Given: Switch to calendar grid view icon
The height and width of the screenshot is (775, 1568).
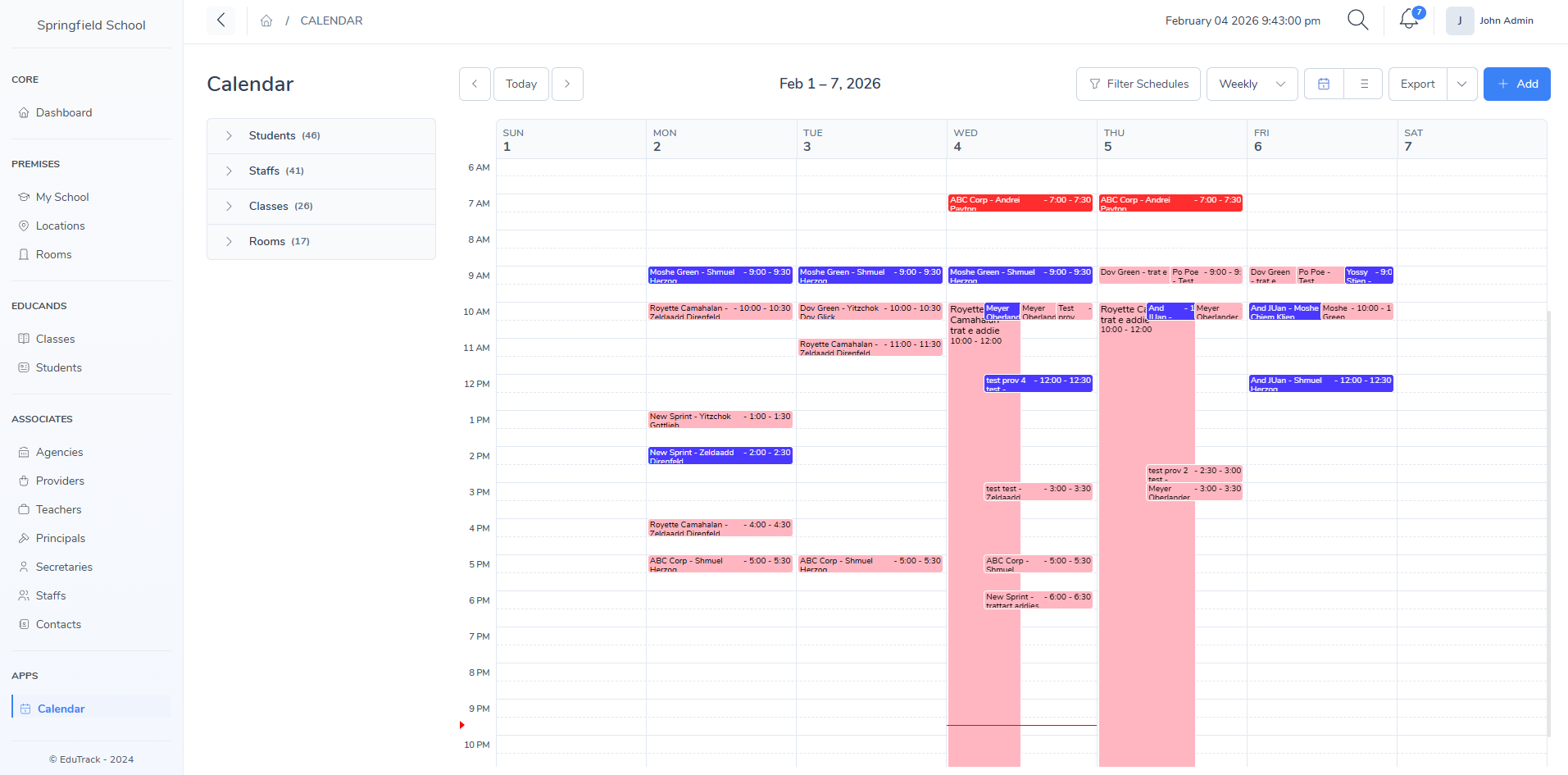Looking at the screenshot, I should point(1324,84).
